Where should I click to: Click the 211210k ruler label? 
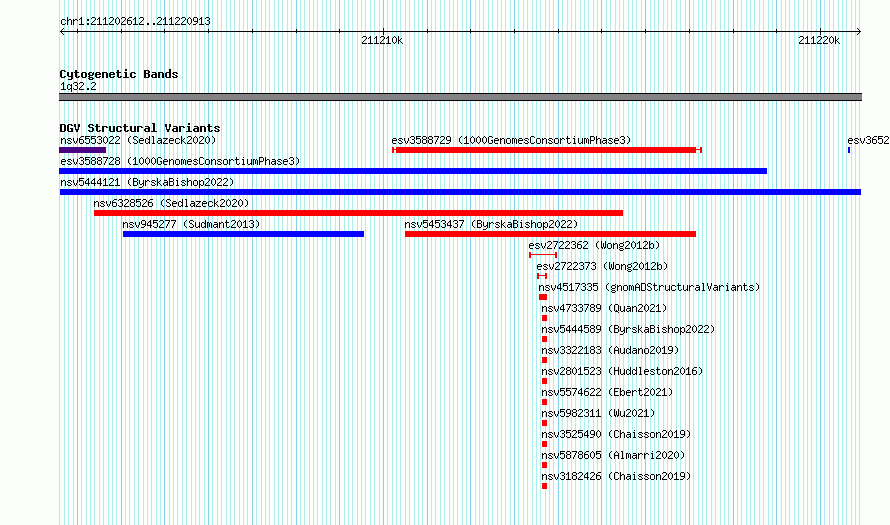[382, 40]
